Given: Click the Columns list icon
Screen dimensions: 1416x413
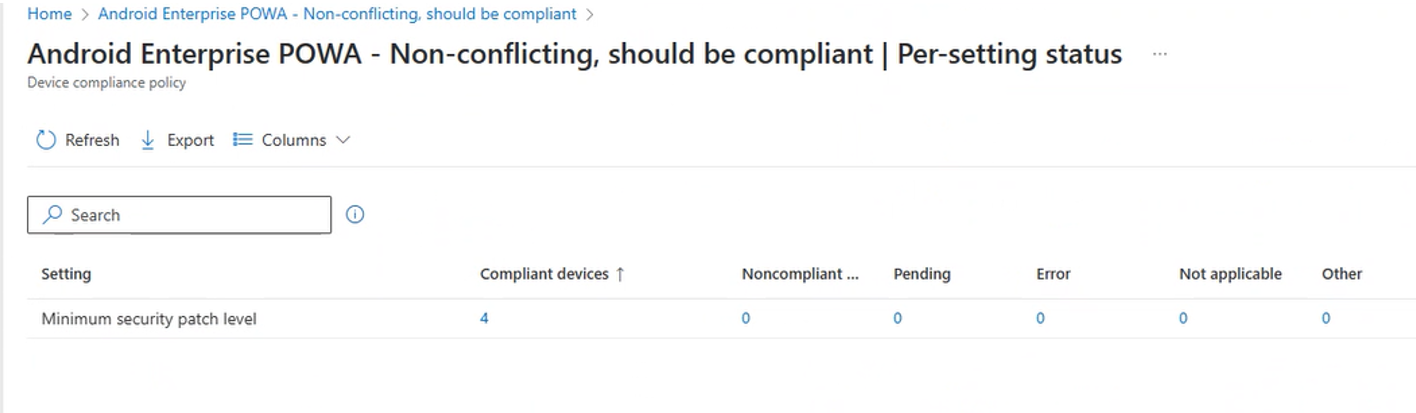Looking at the screenshot, I should 242,140.
